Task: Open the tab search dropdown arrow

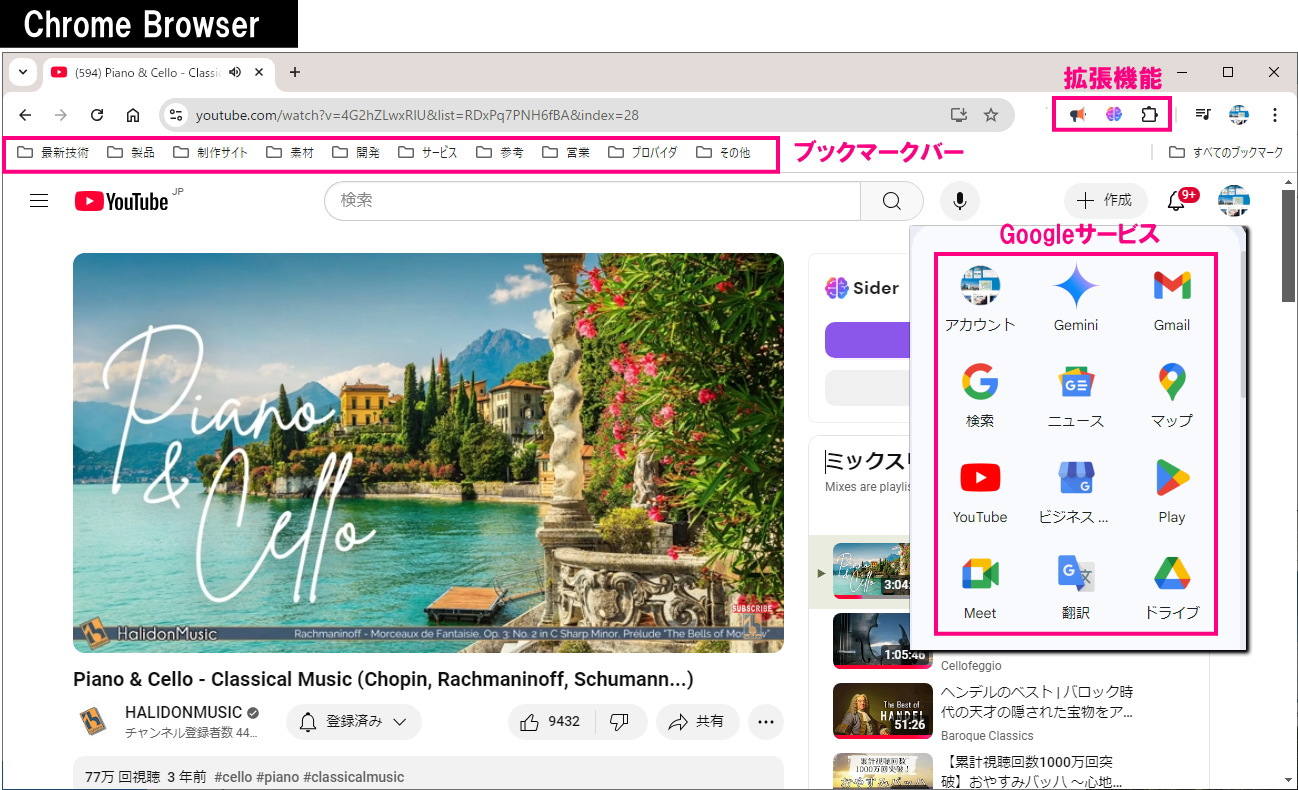Action: point(22,72)
